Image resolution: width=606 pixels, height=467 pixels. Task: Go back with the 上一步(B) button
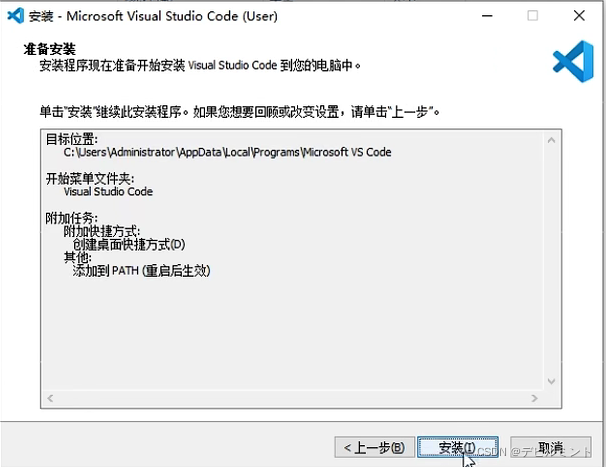(374, 448)
